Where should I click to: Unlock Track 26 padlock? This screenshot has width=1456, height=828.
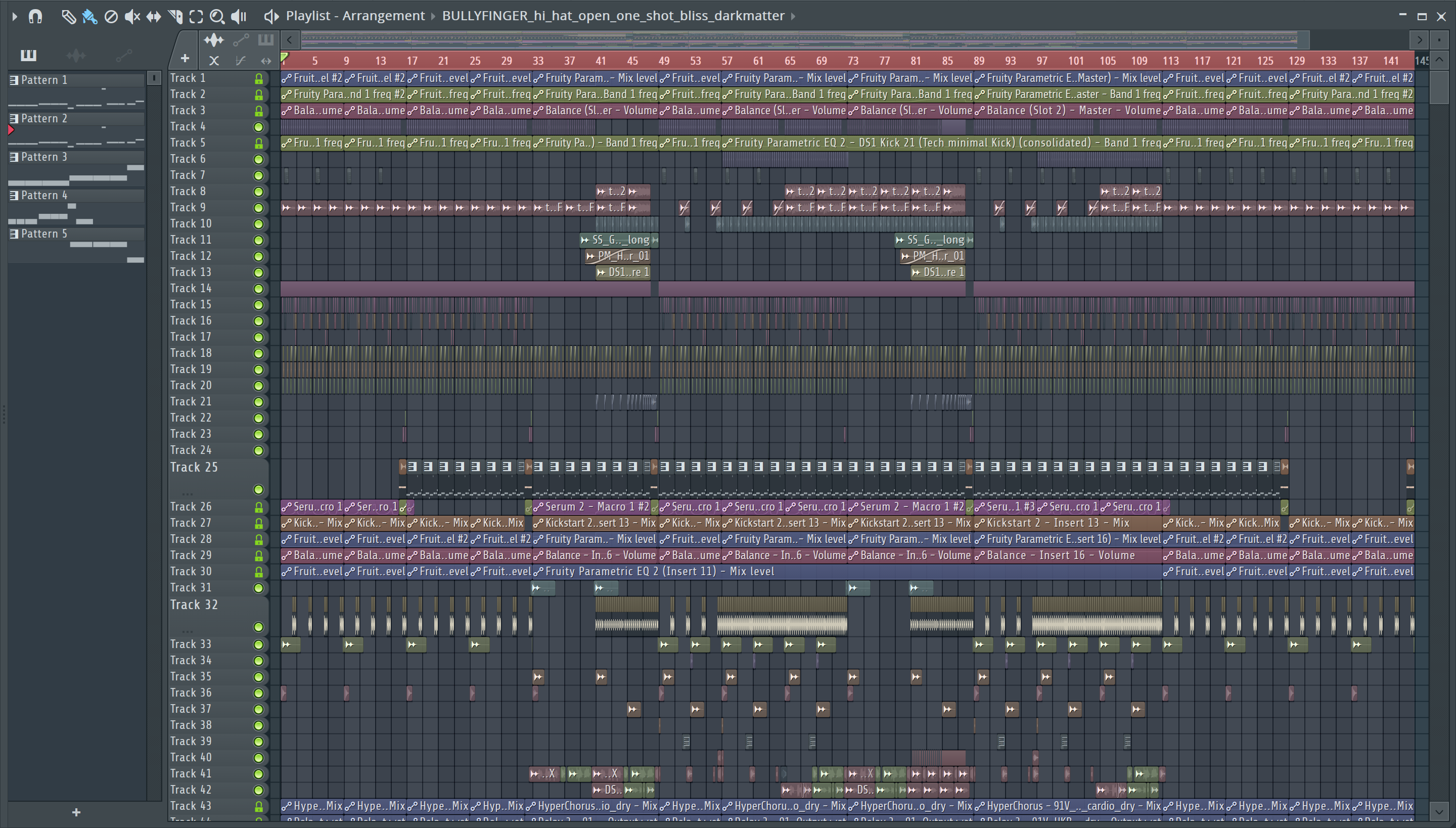(259, 507)
